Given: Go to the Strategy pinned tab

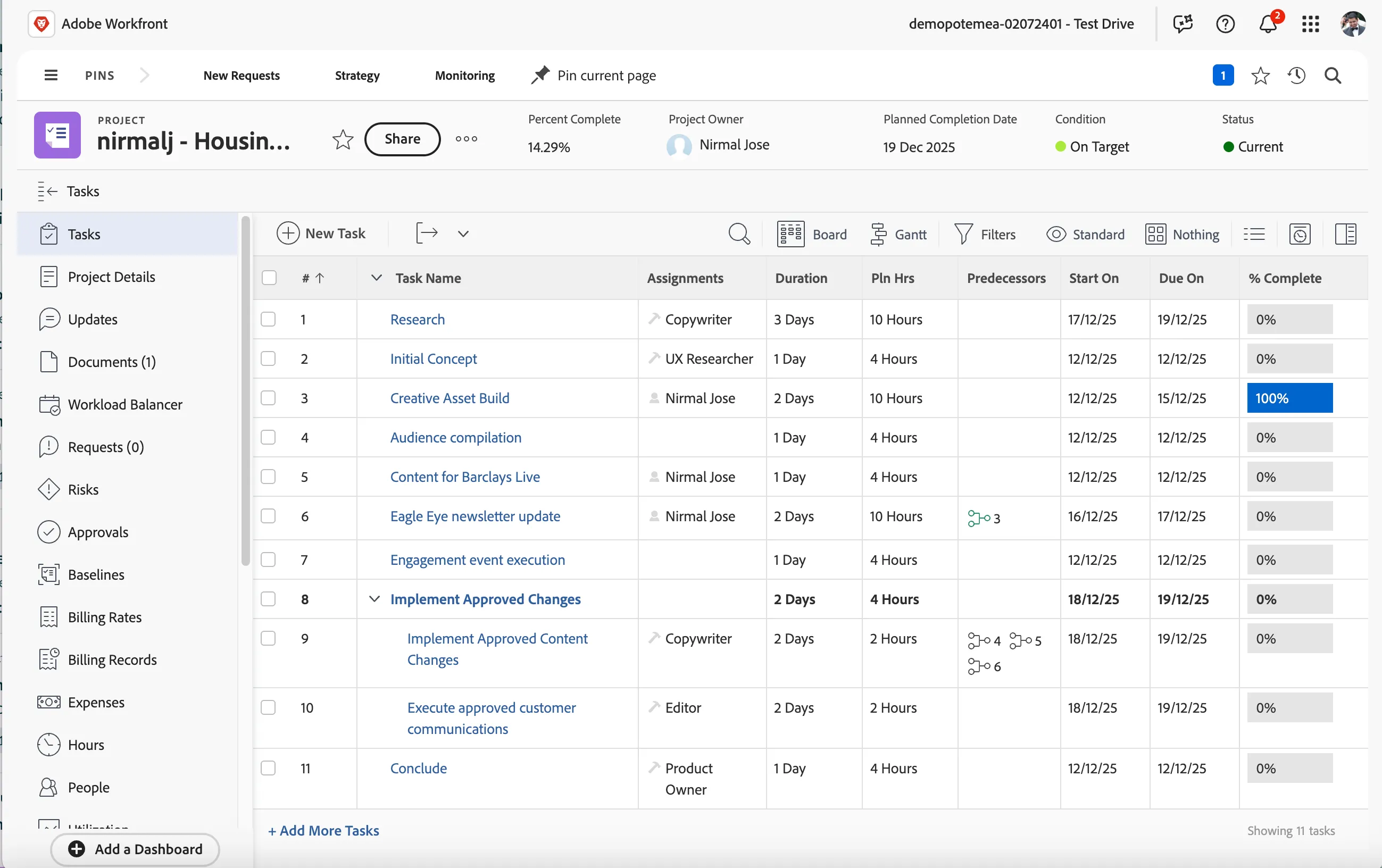Looking at the screenshot, I should point(357,75).
